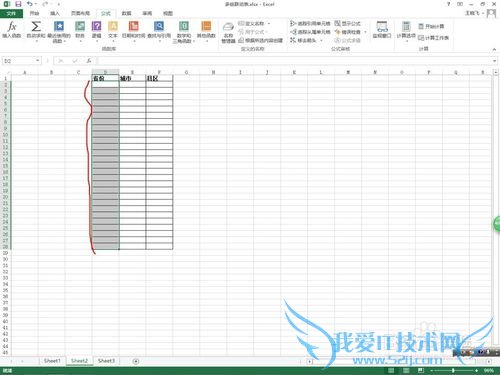Open the Undo history dropdown arrow
Image resolution: width=500 pixels, height=375 pixels.
(36, 4)
